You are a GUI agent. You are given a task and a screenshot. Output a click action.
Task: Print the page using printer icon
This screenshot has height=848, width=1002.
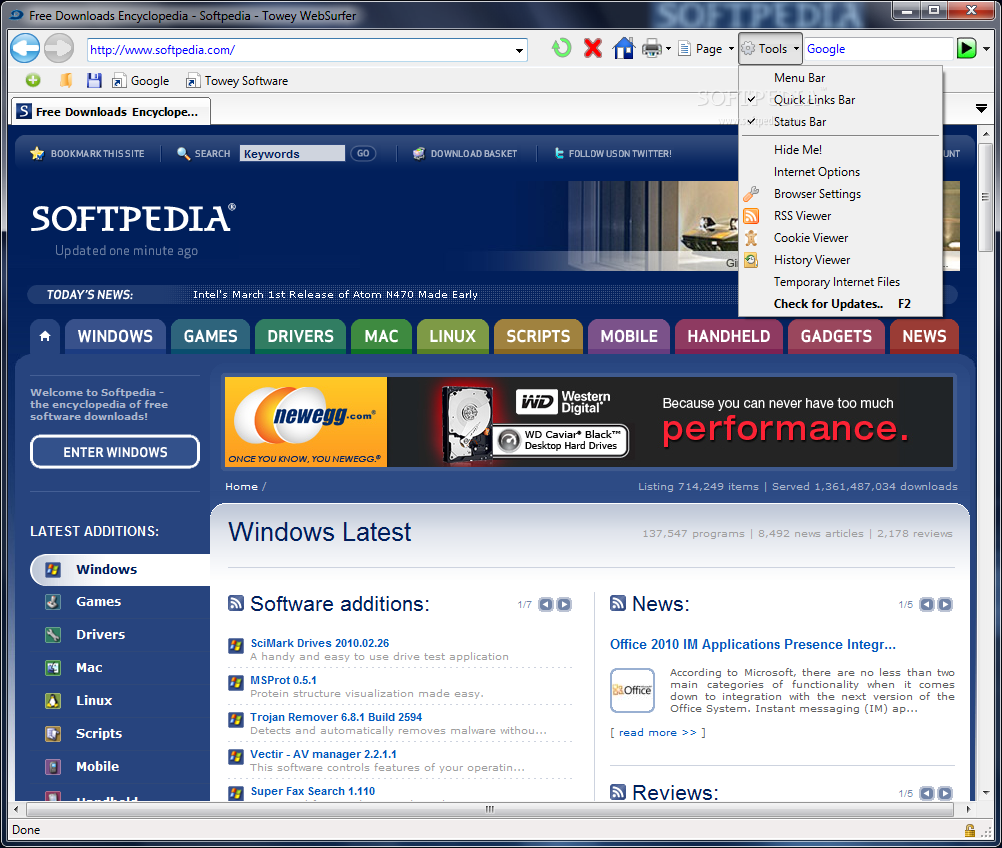pyautogui.click(x=651, y=49)
